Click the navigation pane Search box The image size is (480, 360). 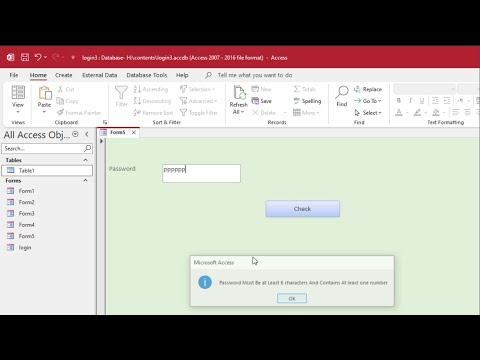pos(47,148)
